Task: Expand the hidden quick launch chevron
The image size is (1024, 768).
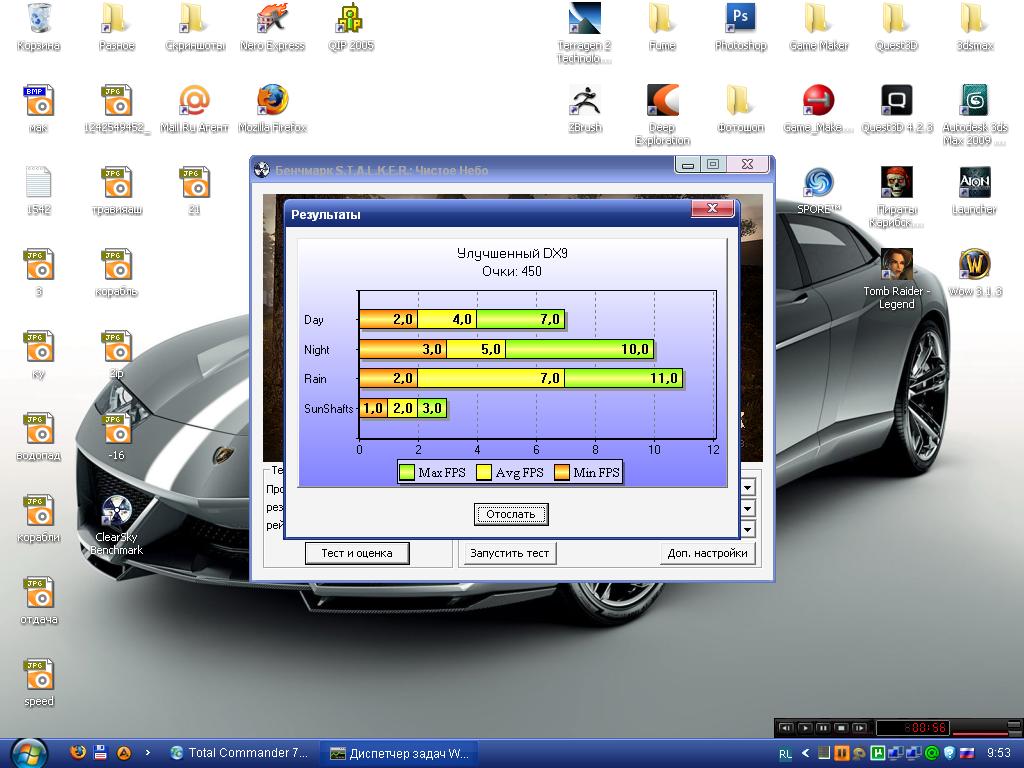Action: 148,752
